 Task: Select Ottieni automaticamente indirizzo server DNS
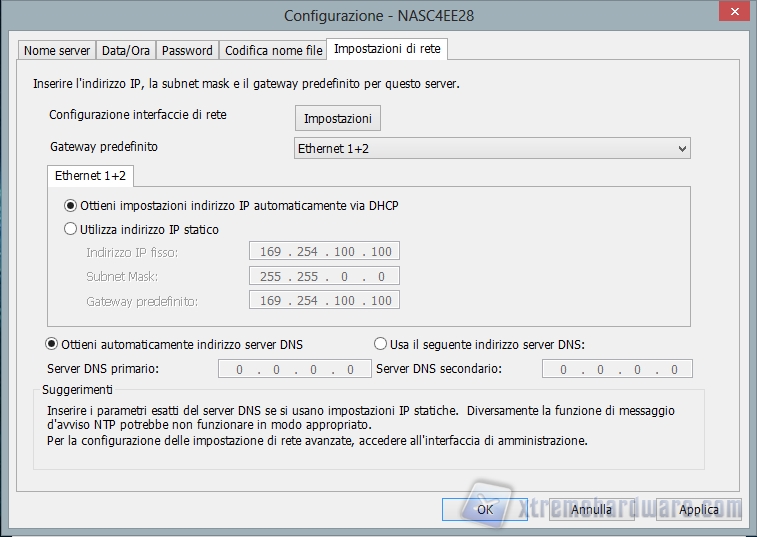click(53, 344)
